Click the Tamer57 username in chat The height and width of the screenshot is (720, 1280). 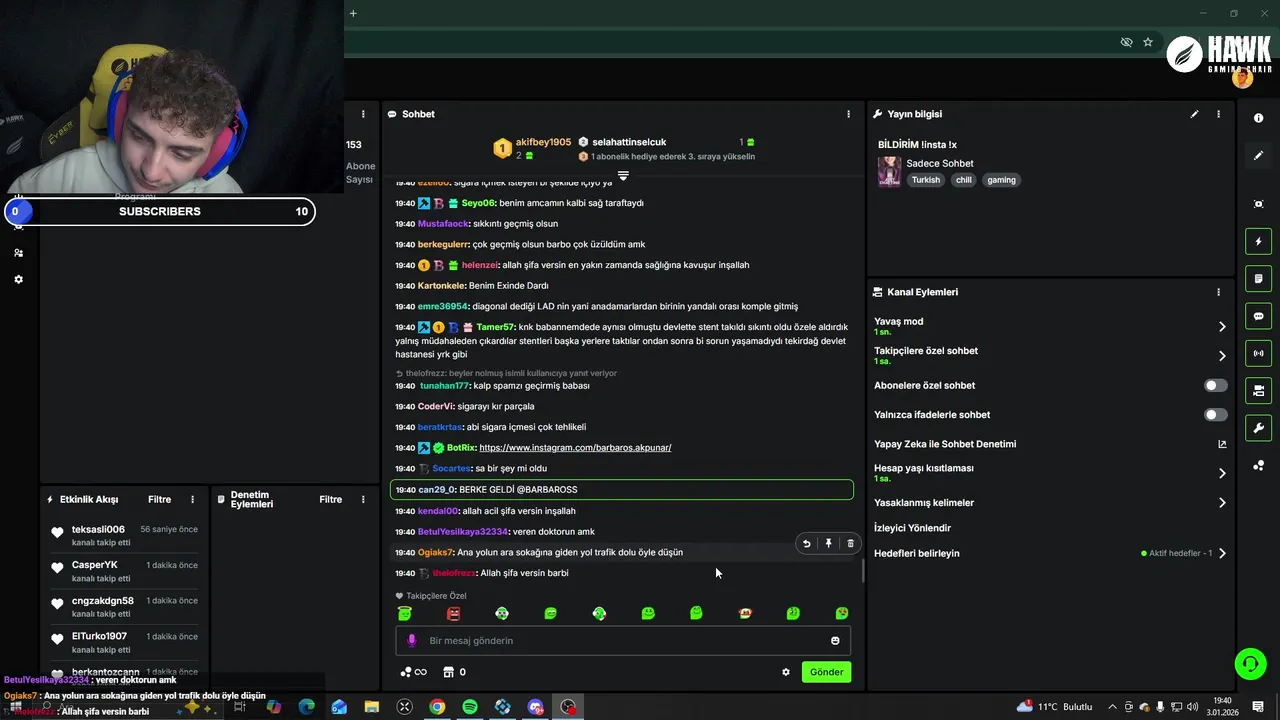[495, 327]
